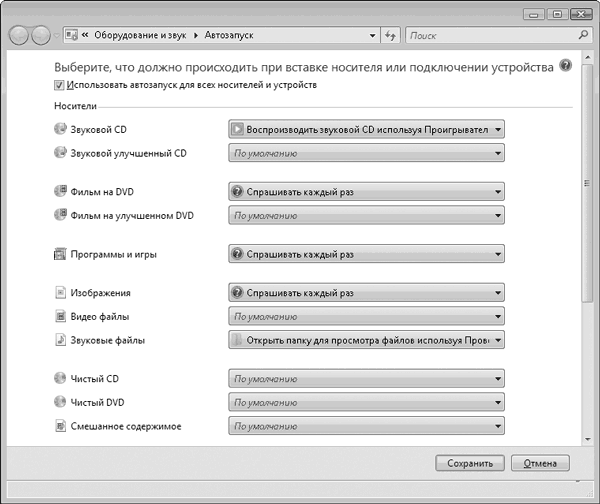
Task: Go to Оборудование и звук breadcrumb
Action: (x=138, y=35)
